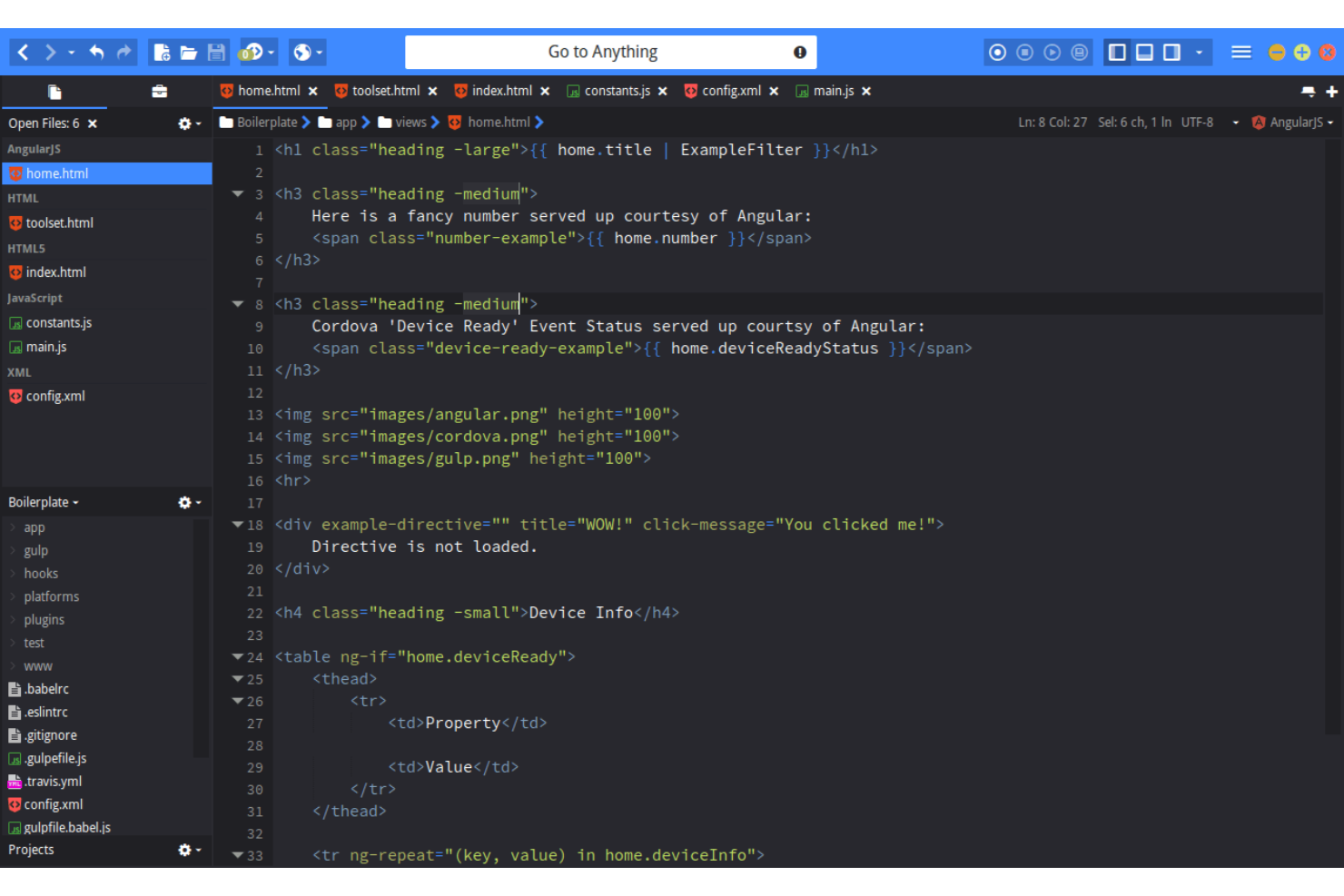Click the Redo icon in toolbar
The height and width of the screenshot is (896, 1344).
(124, 53)
